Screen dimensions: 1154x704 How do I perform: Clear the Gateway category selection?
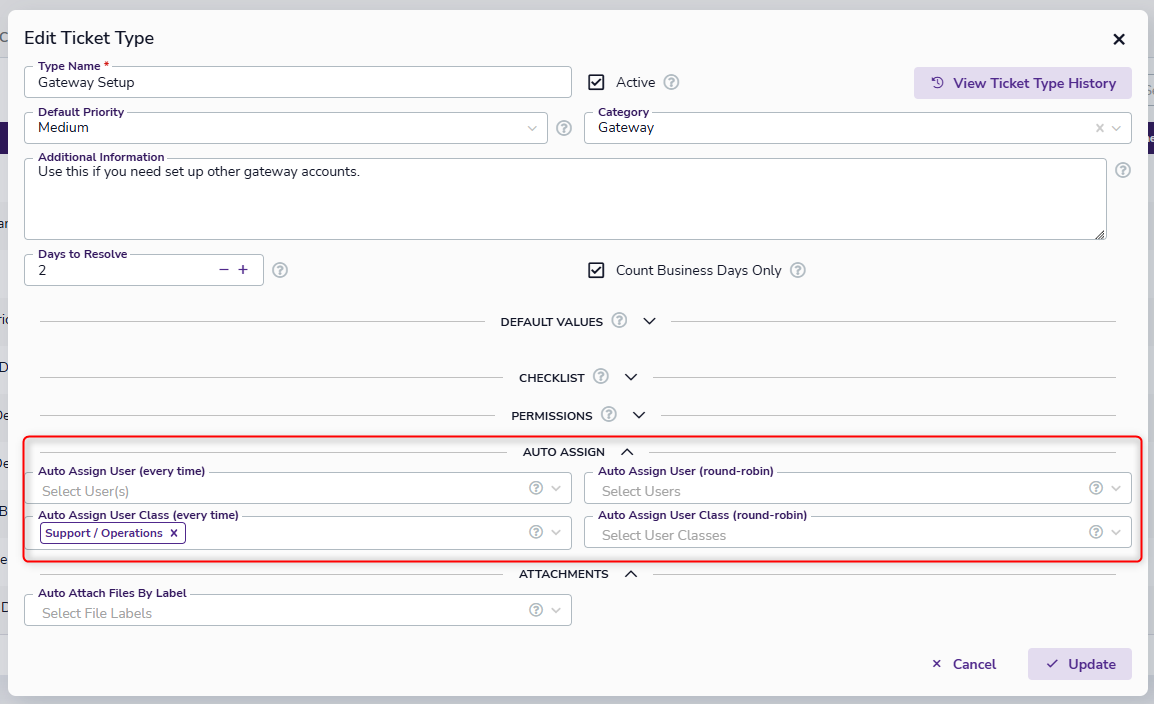tap(1100, 128)
